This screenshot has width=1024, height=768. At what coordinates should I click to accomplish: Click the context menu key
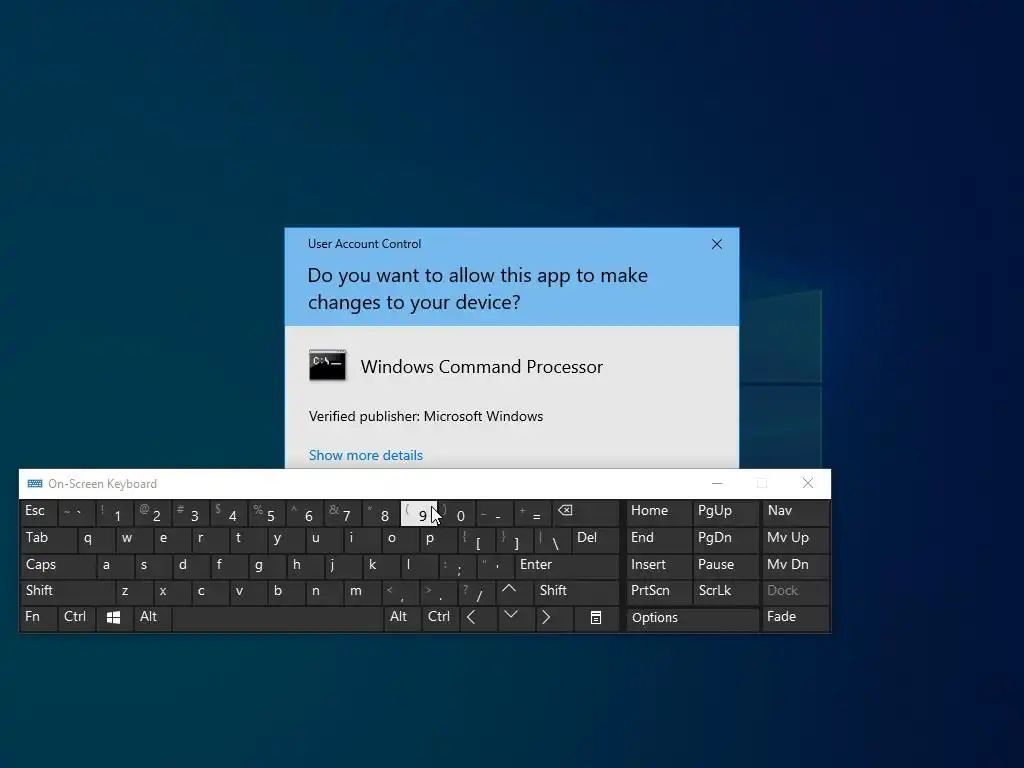[x=596, y=618]
